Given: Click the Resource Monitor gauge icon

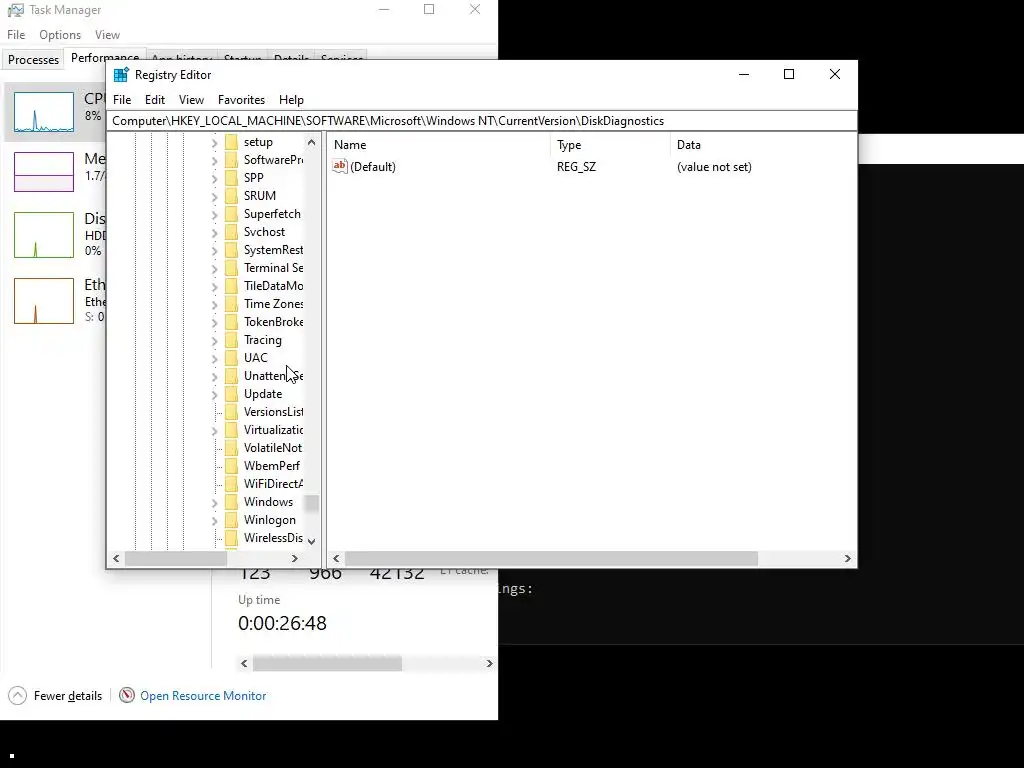Looking at the screenshot, I should [x=127, y=696].
